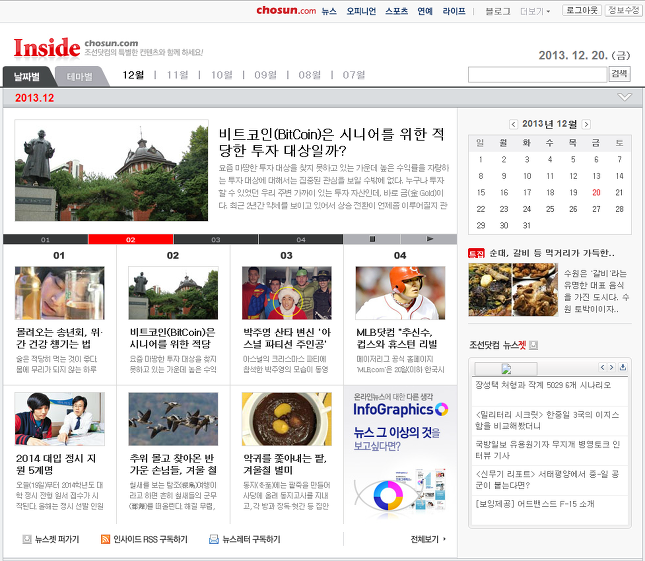The image size is (645, 561).
Task: Click the 인사이드 RSS 구독하기 link
Action: tap(144, 539)
